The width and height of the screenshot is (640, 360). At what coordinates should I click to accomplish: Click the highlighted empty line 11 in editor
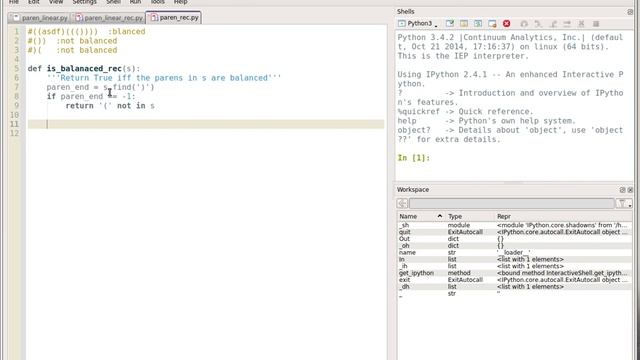206,124
